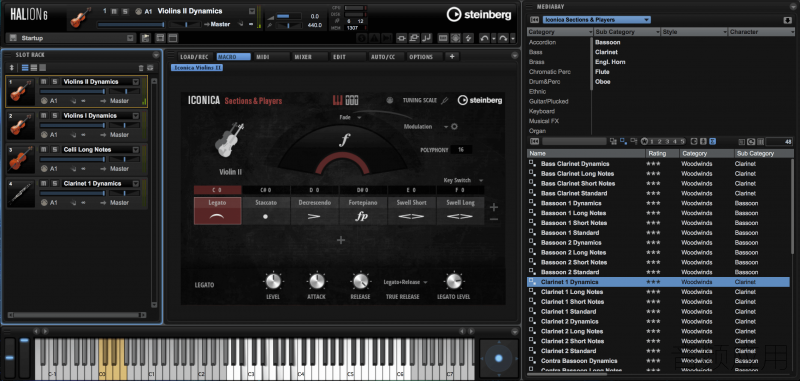The width and height of the screenshot is (800, 381).
Task: Open the Style filter dropdown
Action: [x=724, y=32]
